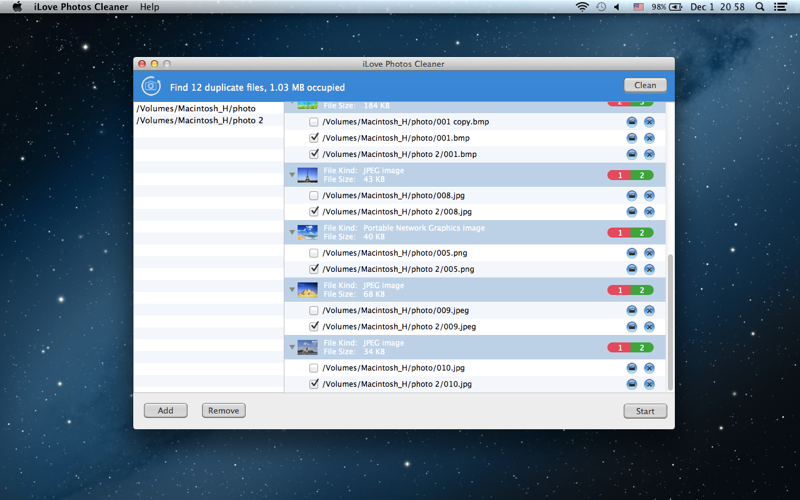This screenshot has height=500, width=800.
Task: Open the Help menu
Action: (x=149, y=7)
